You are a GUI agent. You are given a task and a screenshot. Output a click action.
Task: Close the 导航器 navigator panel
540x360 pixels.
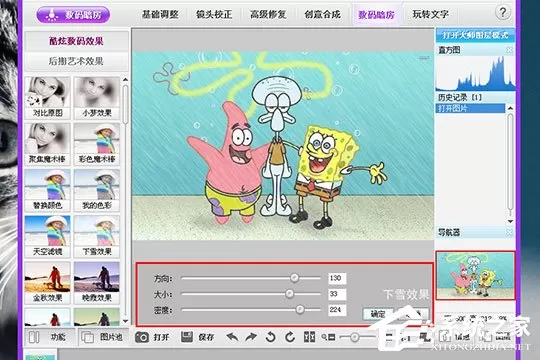tap(509, 233)
